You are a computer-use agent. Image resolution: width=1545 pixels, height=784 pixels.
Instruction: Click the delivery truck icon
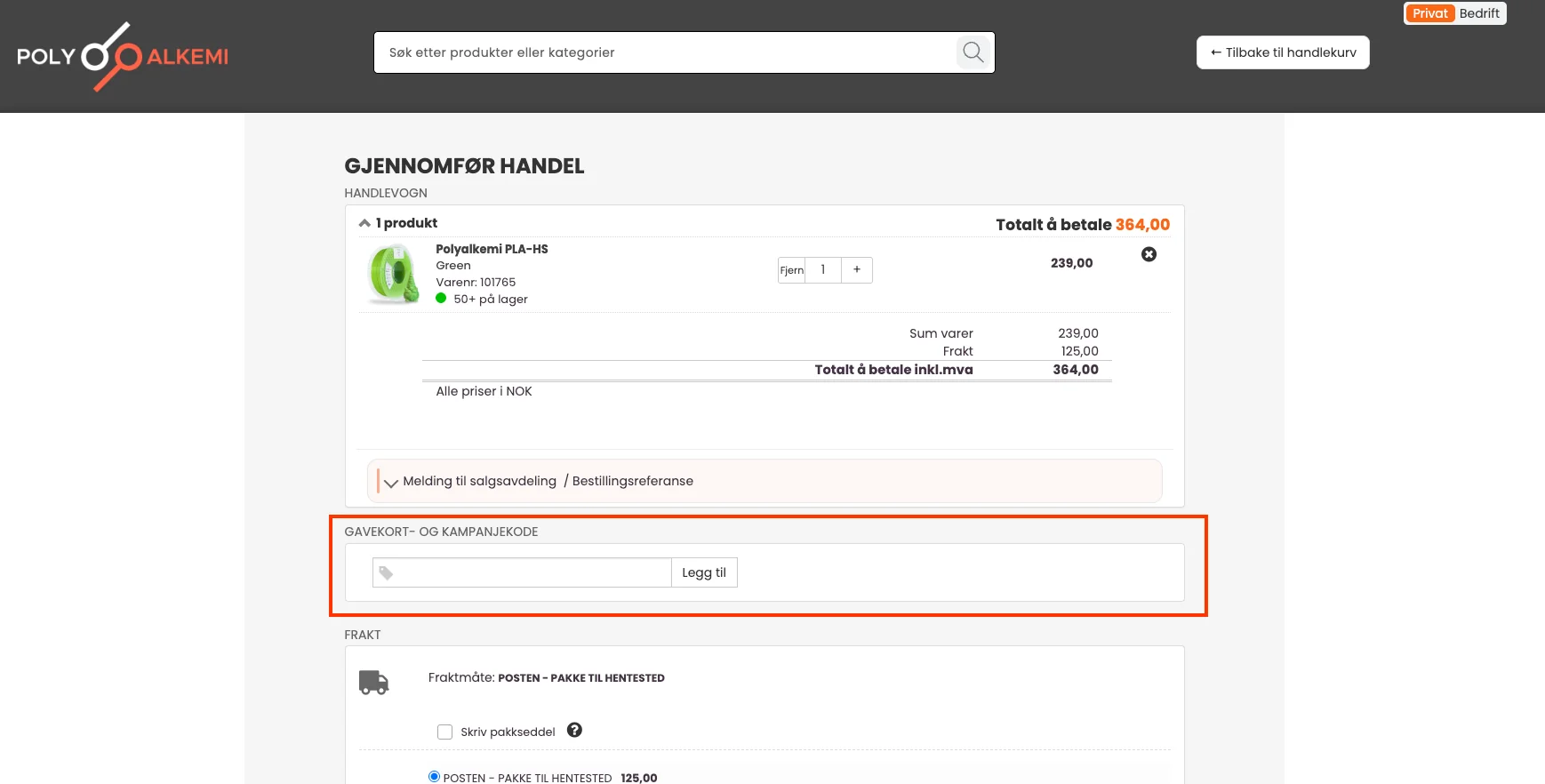point(373,682)
